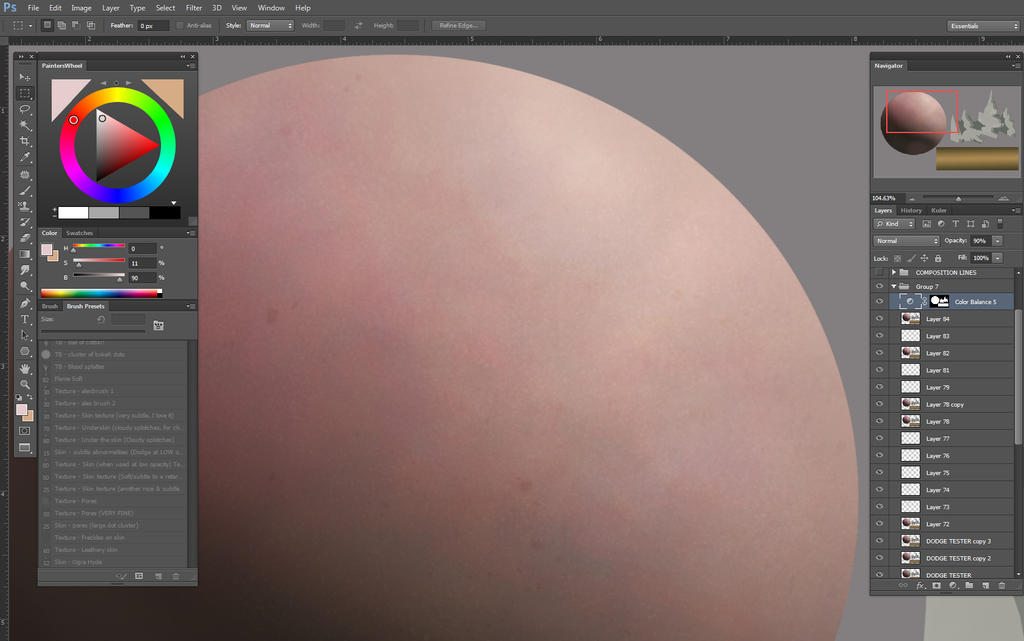Switch to the Kuler tab
Image resolution: width=1024 pixels, height=641 pixels.
[x=938, y=210]
